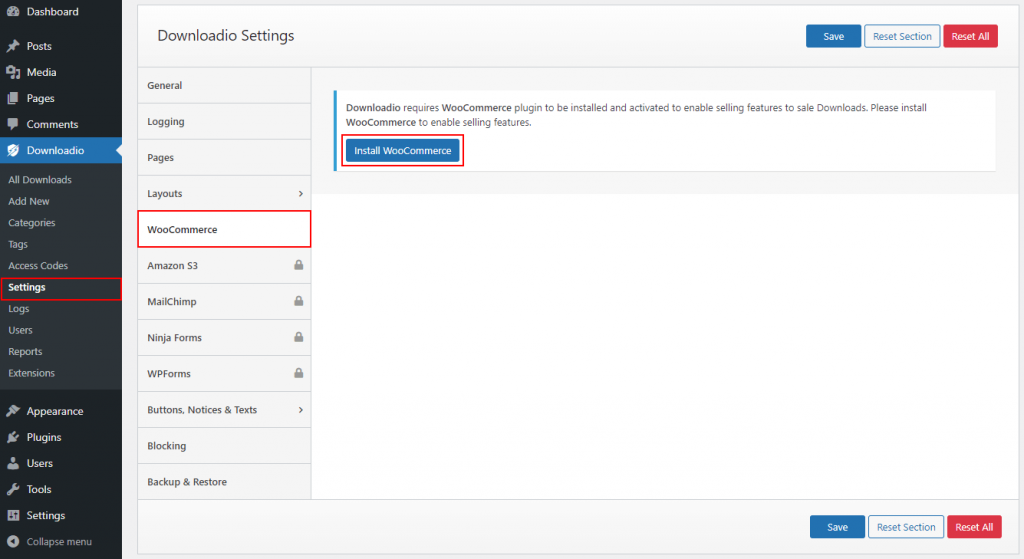Click the Dashboard menu label
The height and width of the screenshot is (559, 1024).
click(x=52, y=12)
